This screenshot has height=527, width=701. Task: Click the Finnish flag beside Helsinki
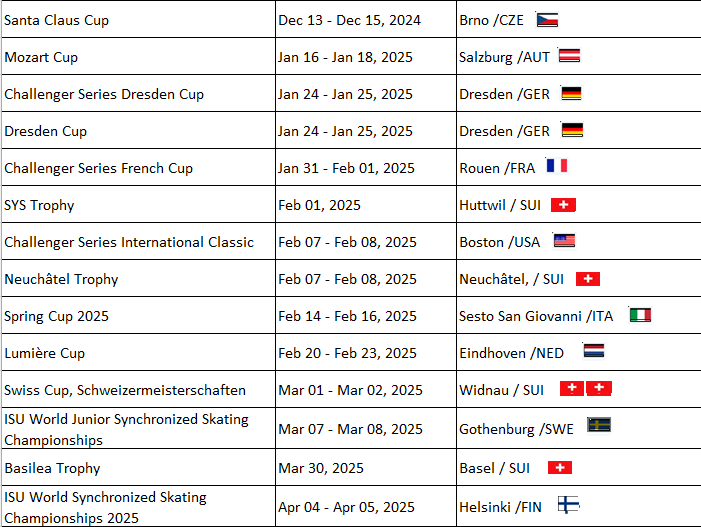(569, 505)
